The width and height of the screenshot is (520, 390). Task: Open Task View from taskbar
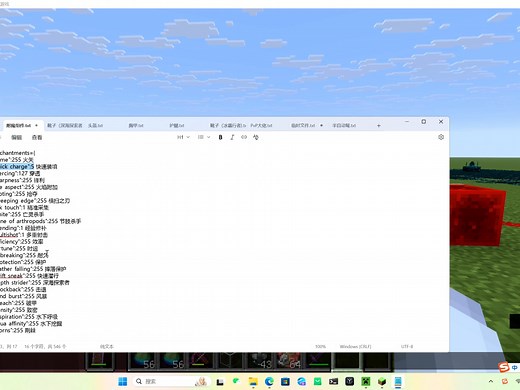220,382
